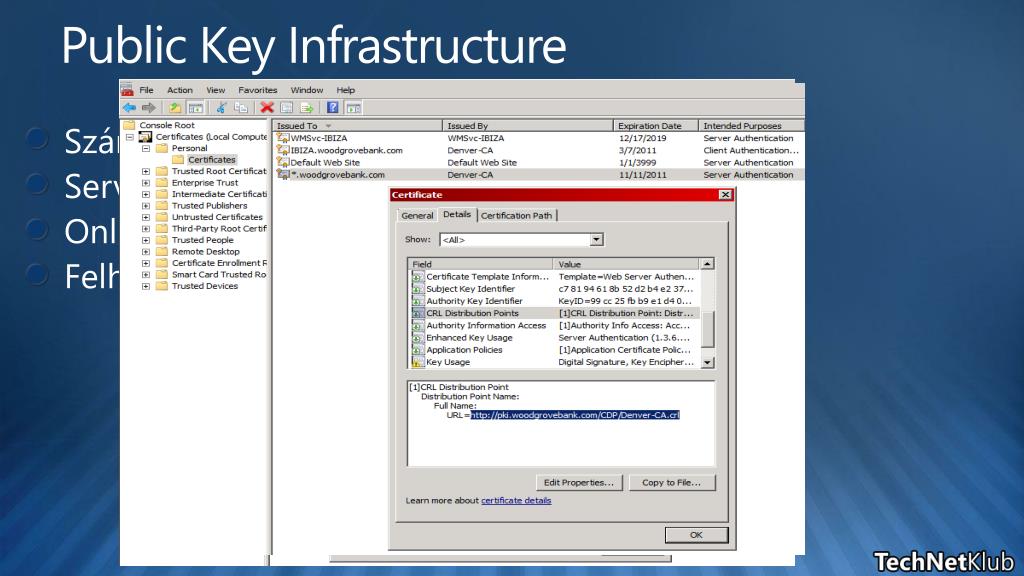This screenshot has height=576, width=1024.
Task: Open the Favorites menu
Action: [257, 90]
